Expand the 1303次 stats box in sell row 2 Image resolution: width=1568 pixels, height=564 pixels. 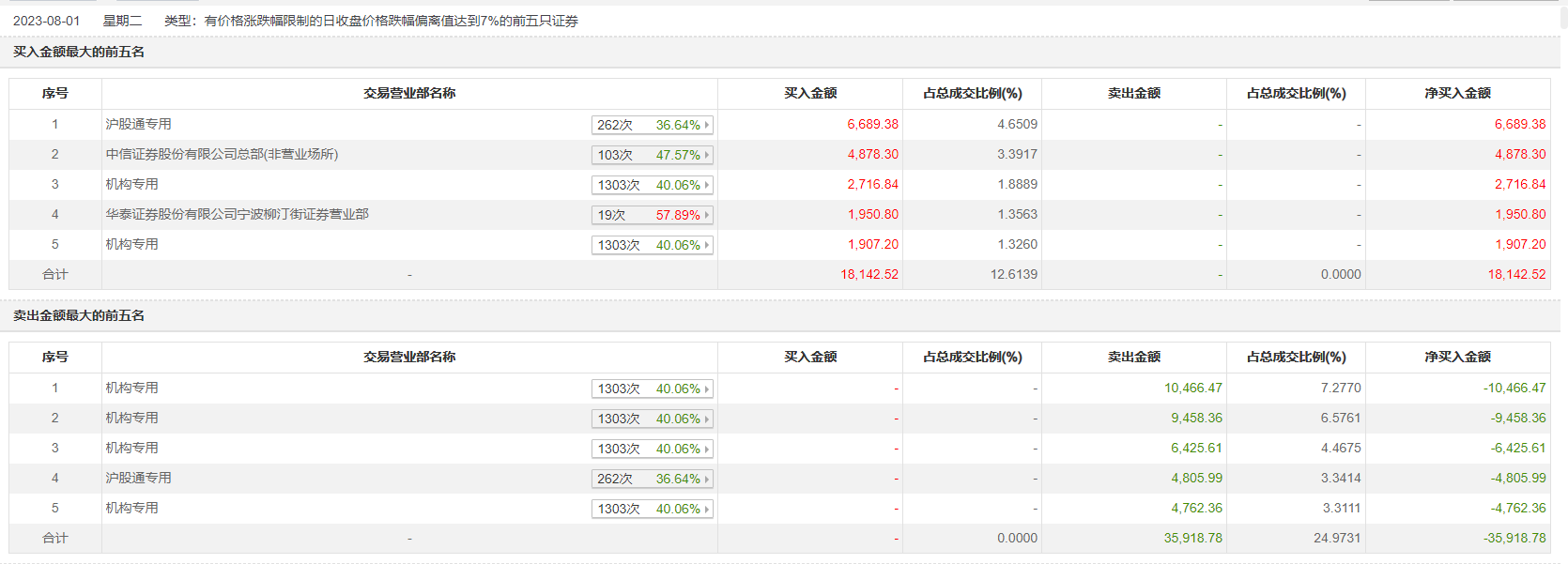click(652, 419)
